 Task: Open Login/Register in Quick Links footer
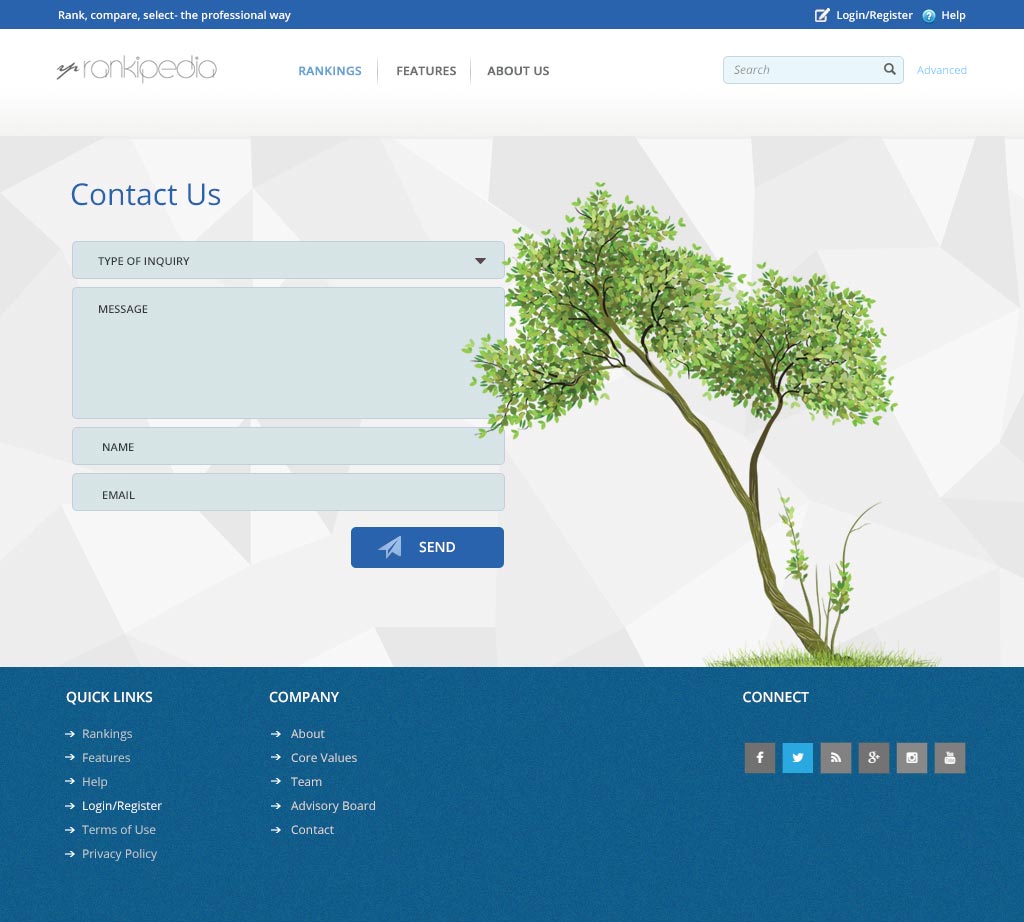click(121, 806)
